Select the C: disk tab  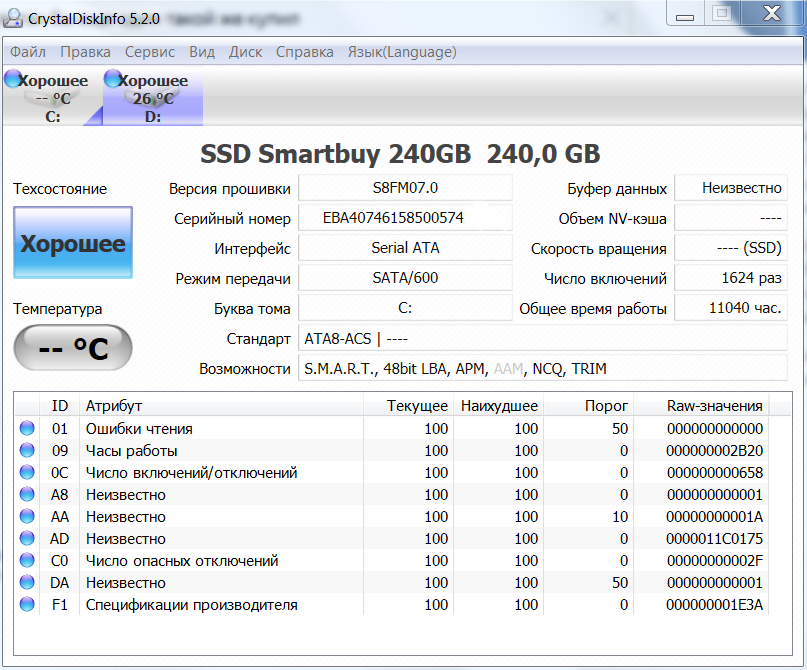[52, 97]
